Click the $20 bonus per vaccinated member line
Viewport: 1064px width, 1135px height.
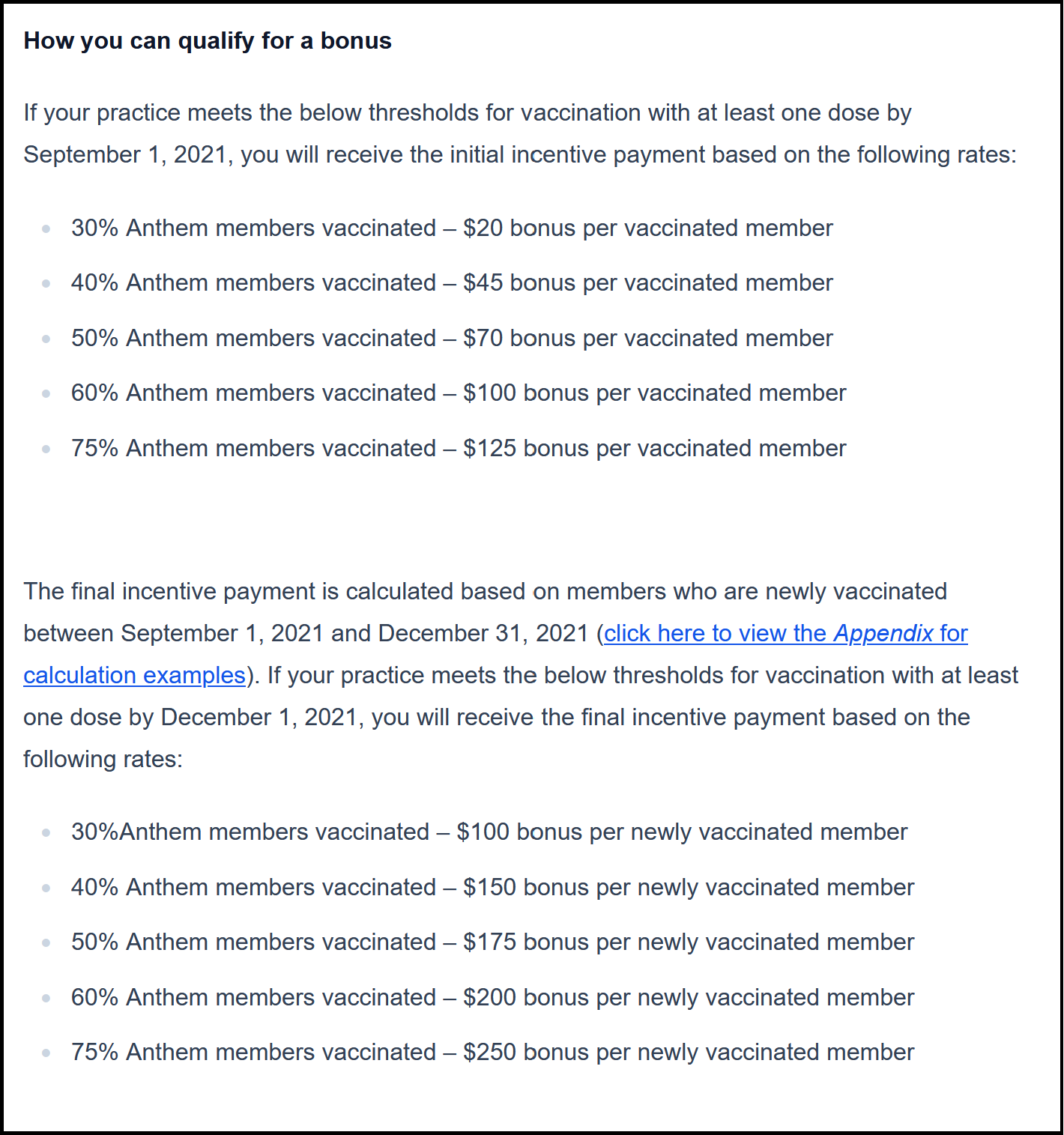pos(451,228)
